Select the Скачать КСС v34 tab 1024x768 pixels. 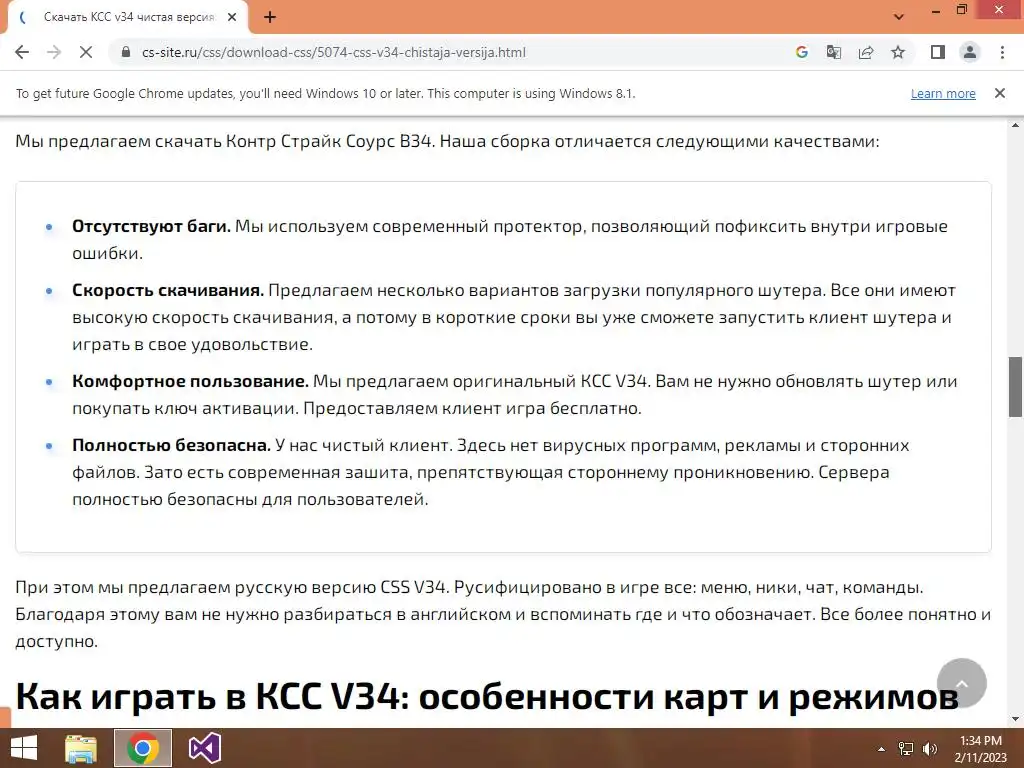(x=128, y=17)
